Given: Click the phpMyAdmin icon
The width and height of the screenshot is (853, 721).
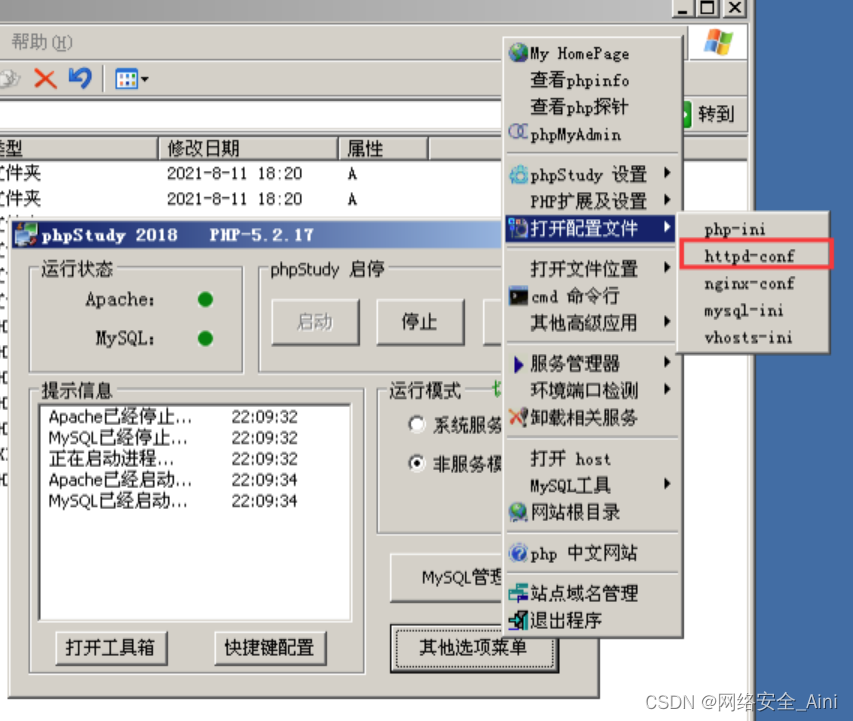Looking at the screenshot, I should tap(518, 132).
